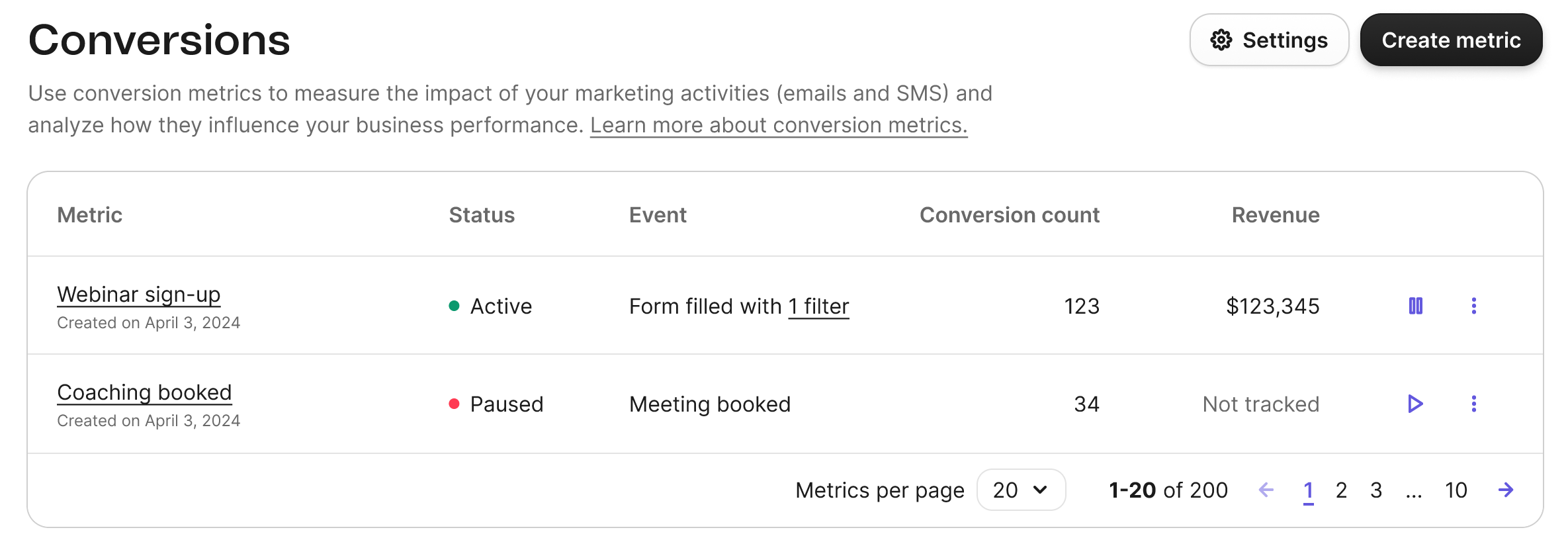This screenshot has height=540, width=1568.
Task: Click the Create metric button
Action: [1450, 40]
